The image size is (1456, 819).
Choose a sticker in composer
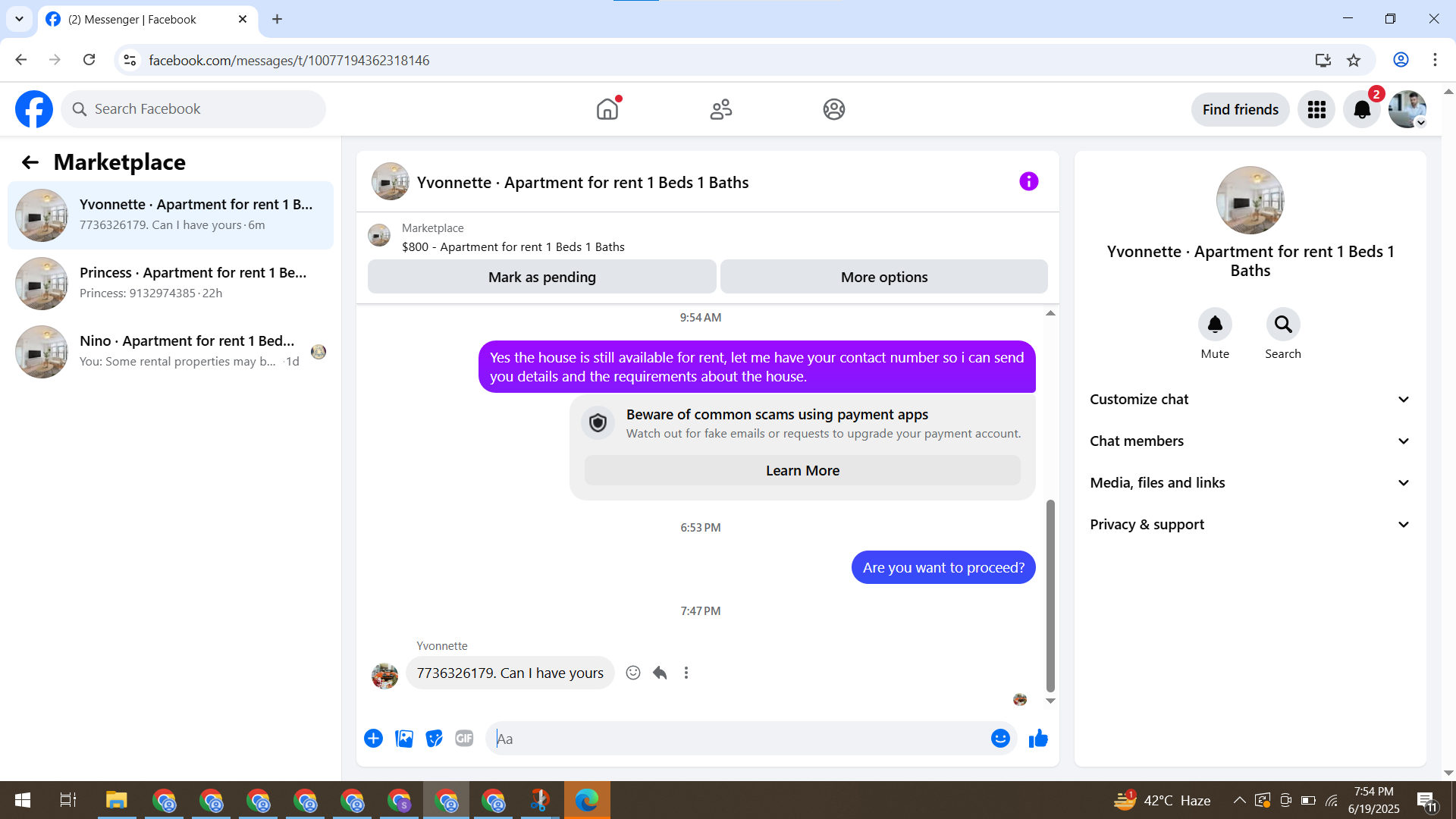(435, 739)
